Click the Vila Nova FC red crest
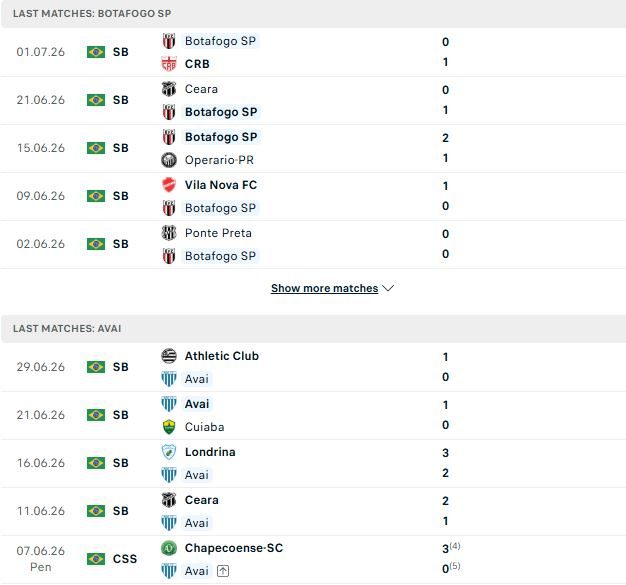The height and width of the screenshot is (585, 626). tap(169, 185)
